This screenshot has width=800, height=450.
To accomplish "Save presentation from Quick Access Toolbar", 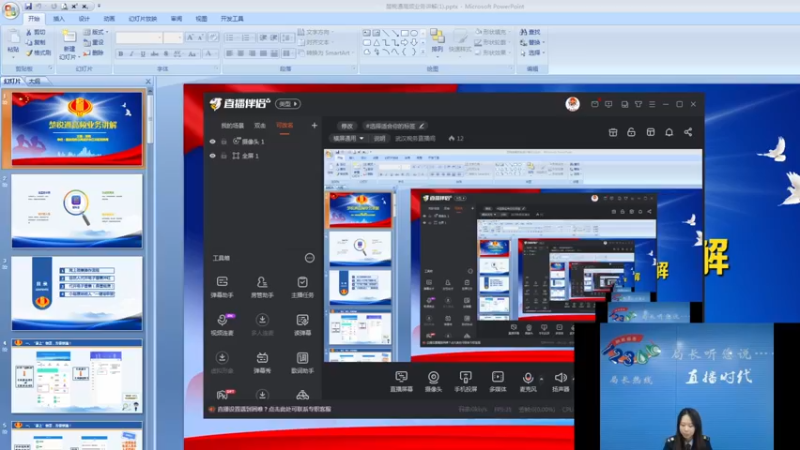I will point(29,6).
